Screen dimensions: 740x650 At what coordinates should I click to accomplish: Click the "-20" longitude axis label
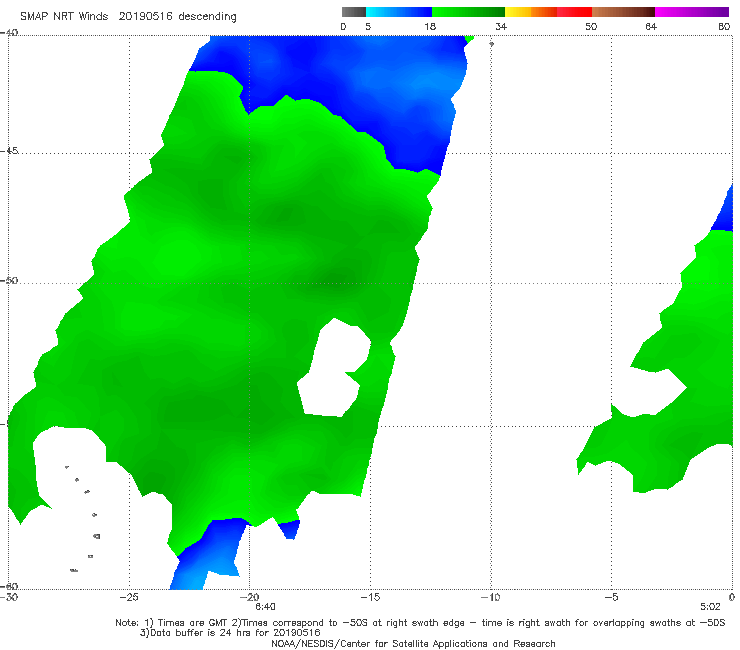click(x=250, y=597)
